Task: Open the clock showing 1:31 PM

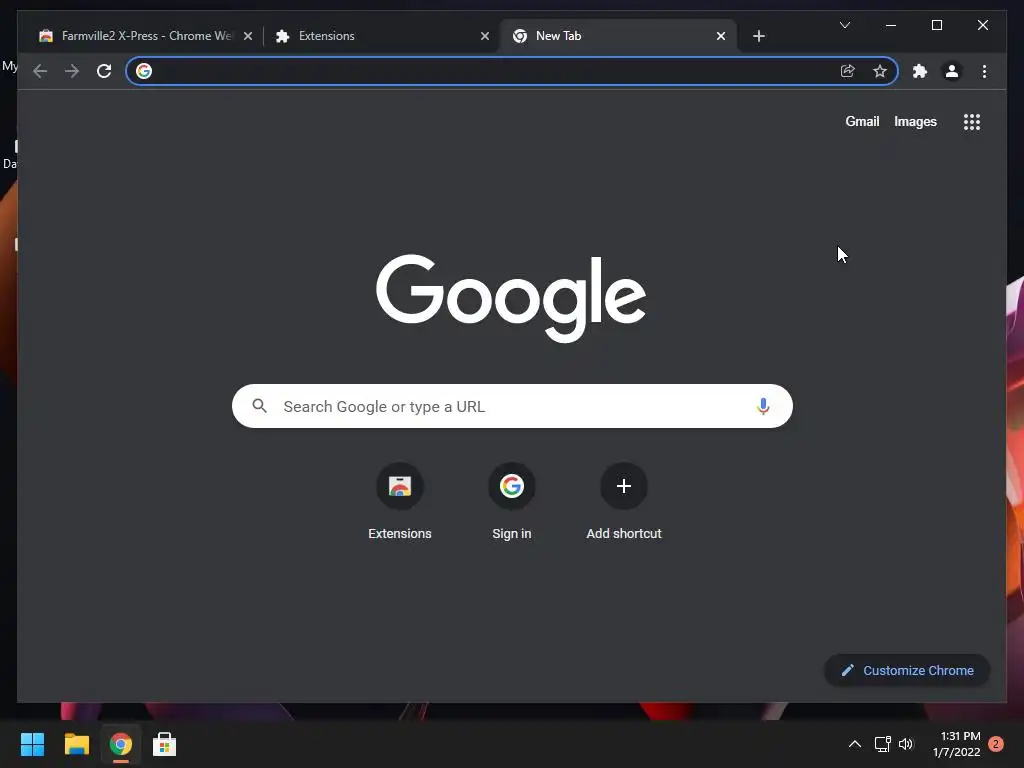Action: click(x=957, y=744)
